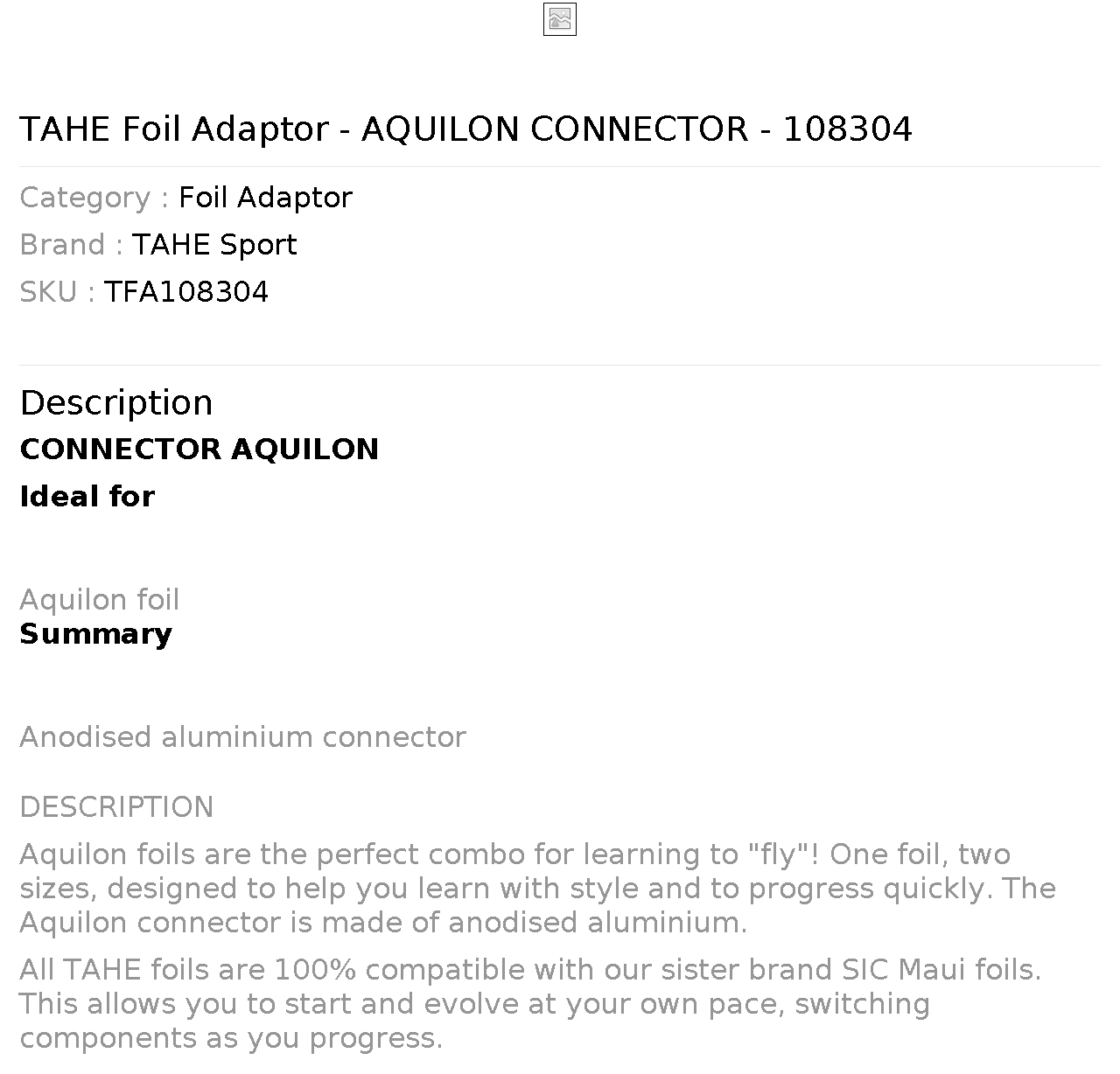
Task: Click the Ideal for subheading
Action: (87, 497)
